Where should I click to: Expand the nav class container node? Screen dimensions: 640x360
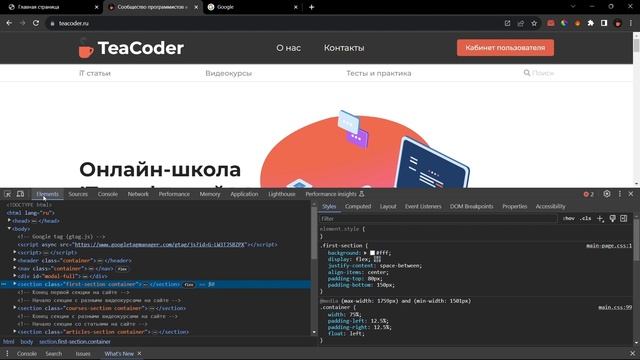click(15, 268)
